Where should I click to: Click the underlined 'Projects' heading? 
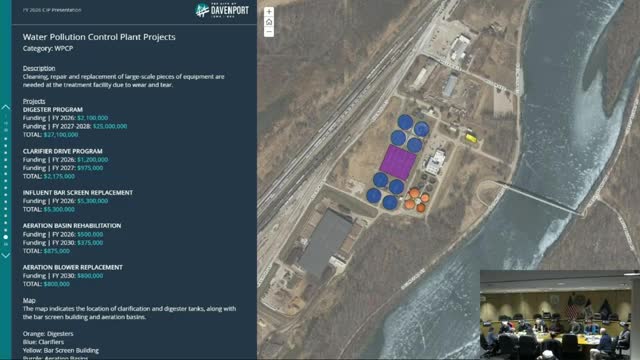34,101
